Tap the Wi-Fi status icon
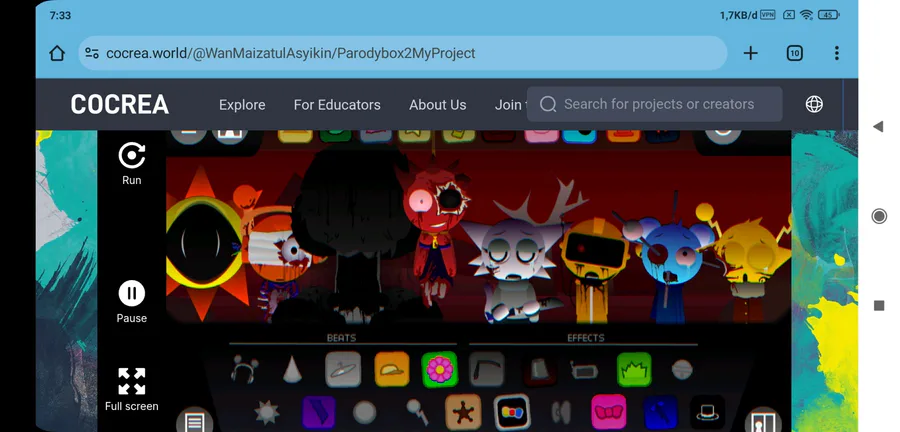This screenshot has height=432, width=900. coord(806,15)
